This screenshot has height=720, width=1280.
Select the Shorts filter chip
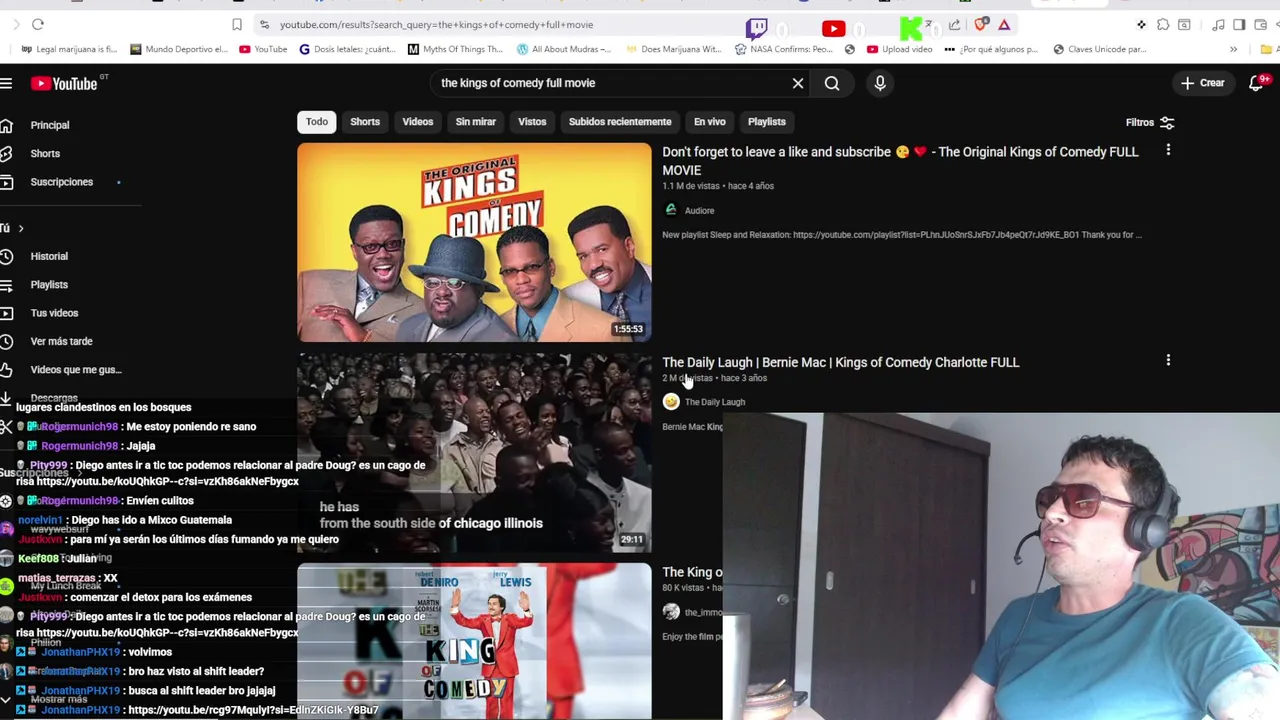point(365,122)
